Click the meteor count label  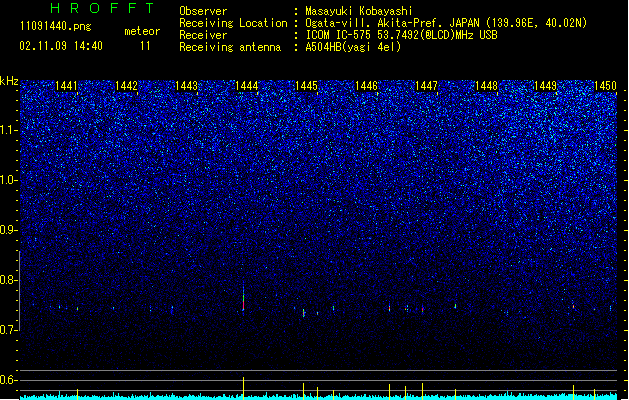click(142, 31)
